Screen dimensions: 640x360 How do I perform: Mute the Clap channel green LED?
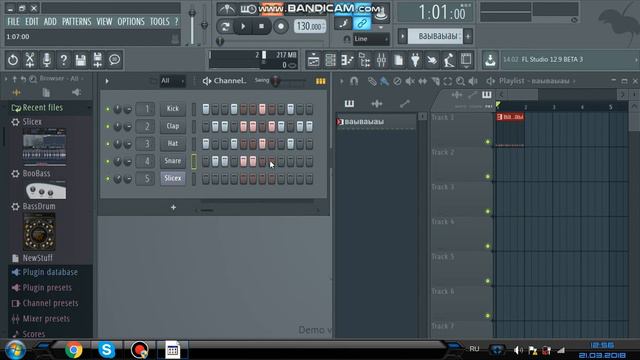(x=108, y=127)
